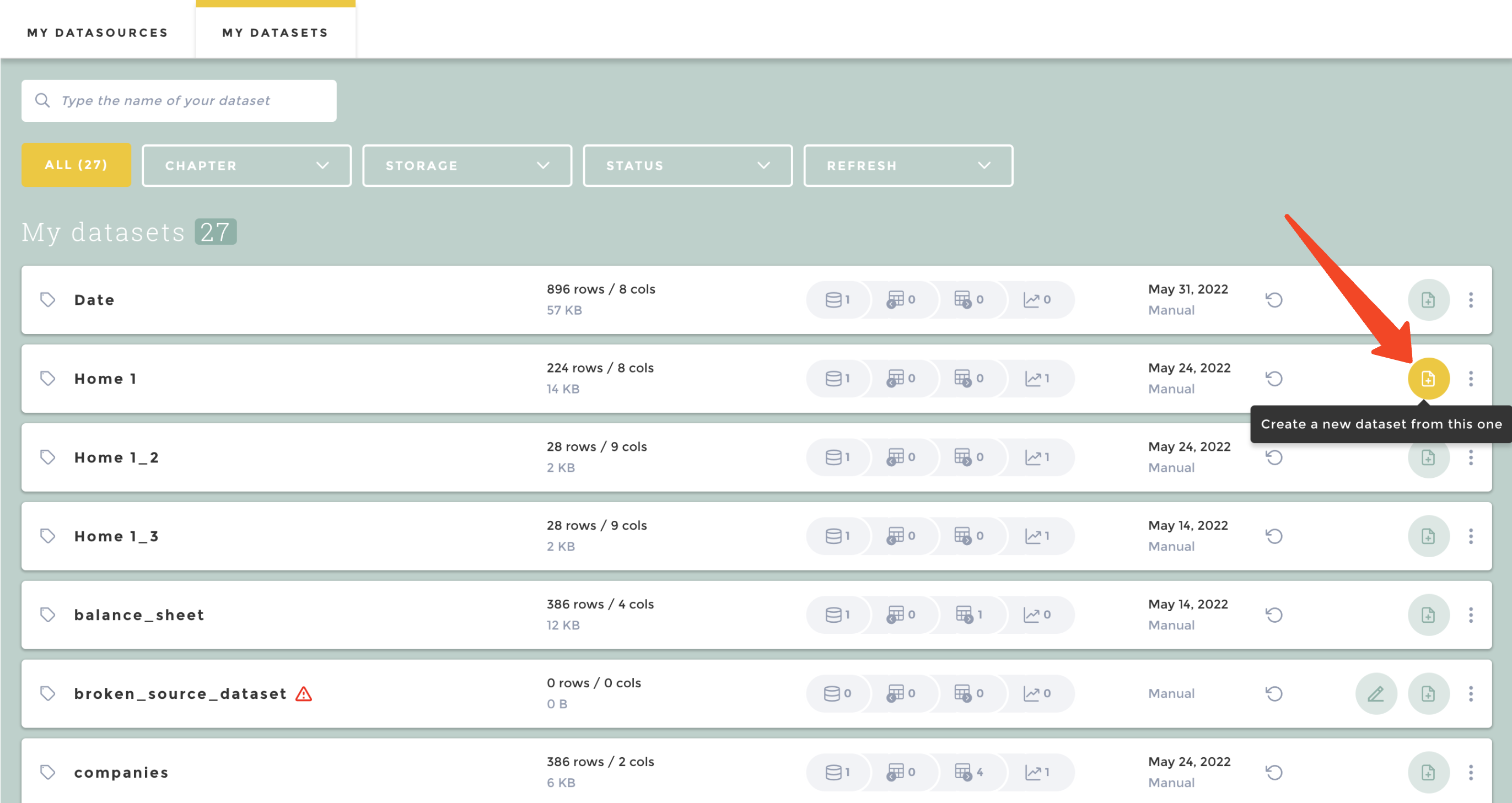Screen dimensions: 1512x803
Task: Open the Home 1_2 dataset name
Action: tap(116, 457)
